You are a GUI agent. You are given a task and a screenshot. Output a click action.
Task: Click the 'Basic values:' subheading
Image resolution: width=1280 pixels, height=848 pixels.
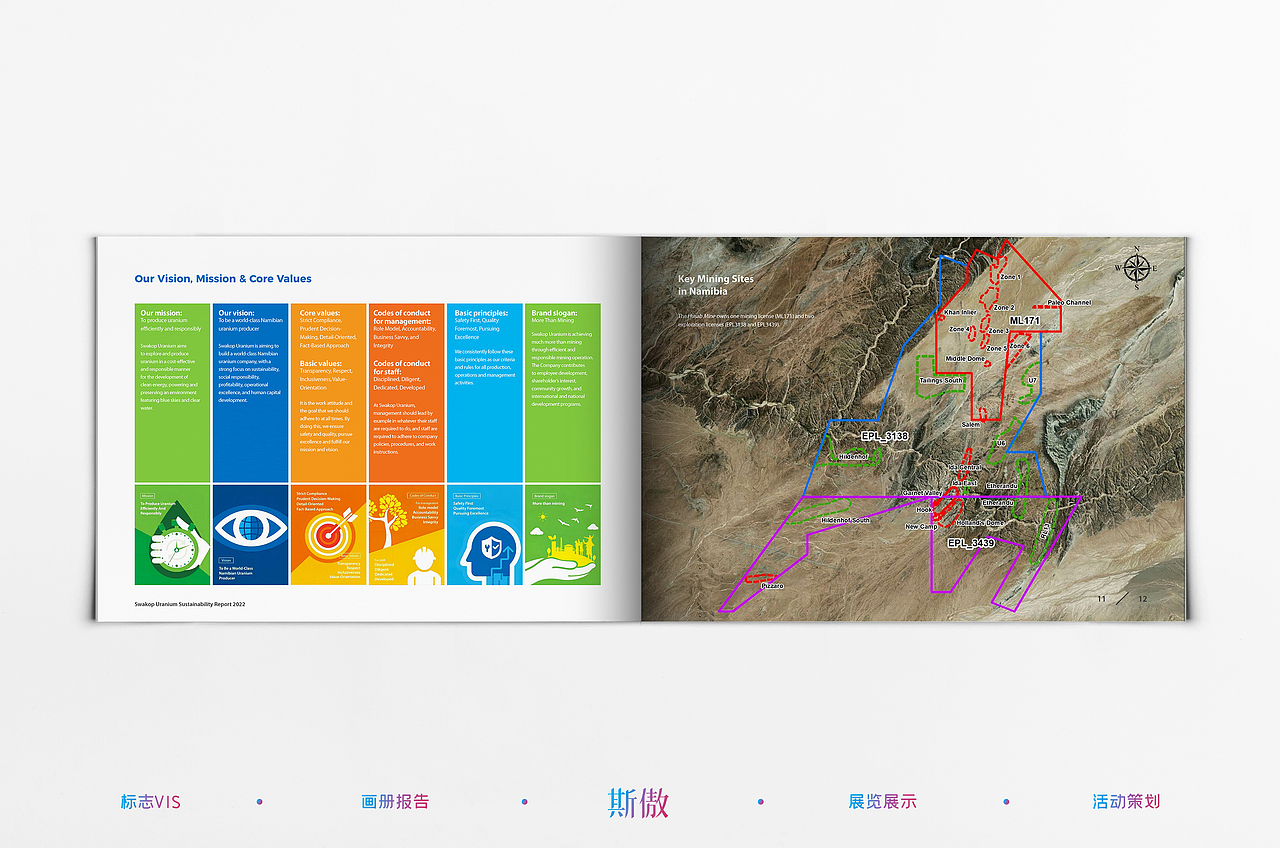(x=321, y=363)
